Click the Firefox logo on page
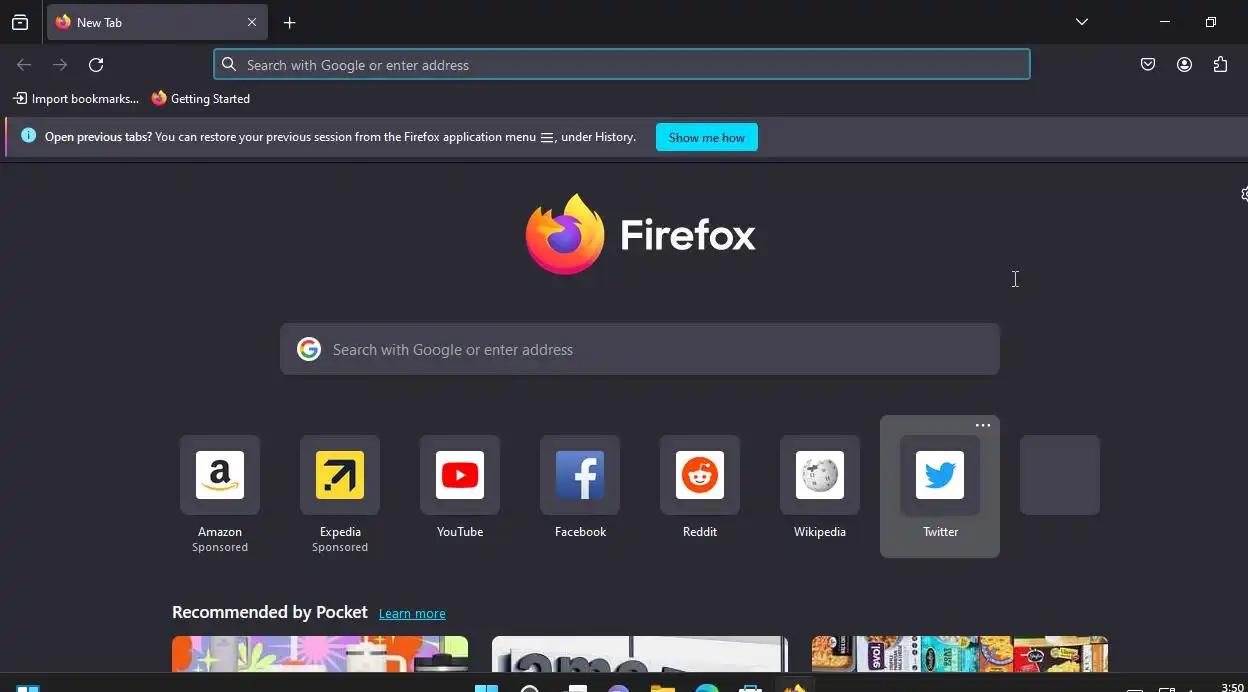The width and height of the screenshot is (1248, 692). click(x=640, y=235)
